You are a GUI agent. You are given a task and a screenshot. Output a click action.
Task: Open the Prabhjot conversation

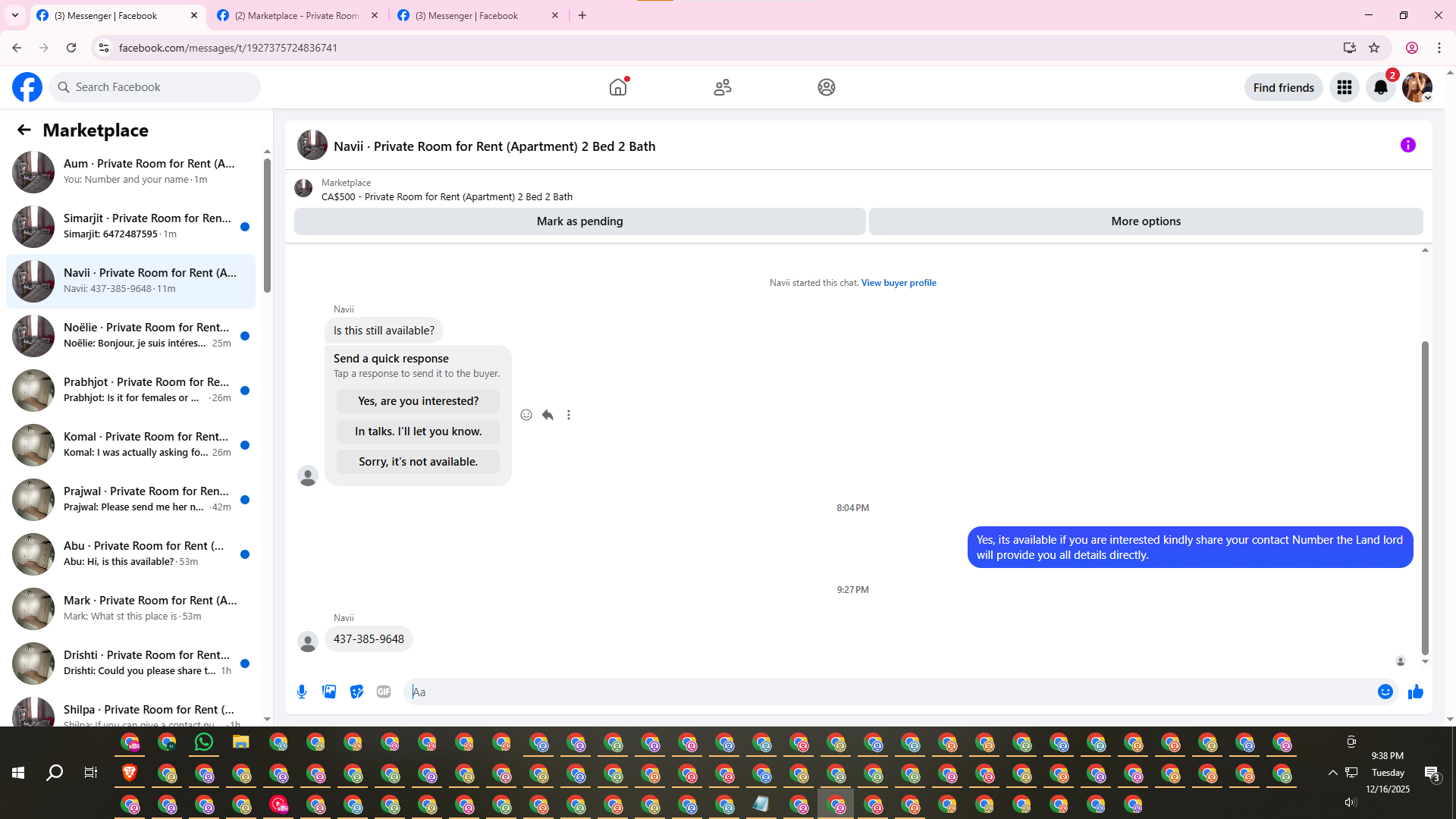click(x=130, y=390)
